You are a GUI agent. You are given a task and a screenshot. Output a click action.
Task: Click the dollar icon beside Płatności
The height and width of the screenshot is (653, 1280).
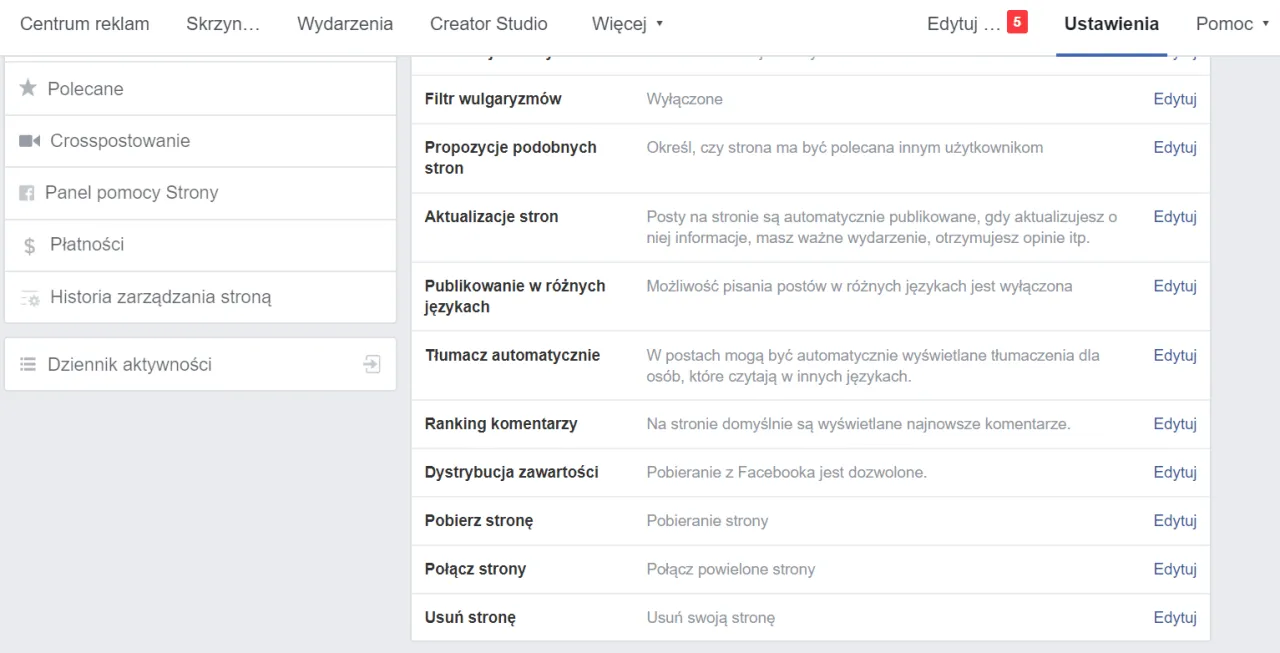pos(28,244)
